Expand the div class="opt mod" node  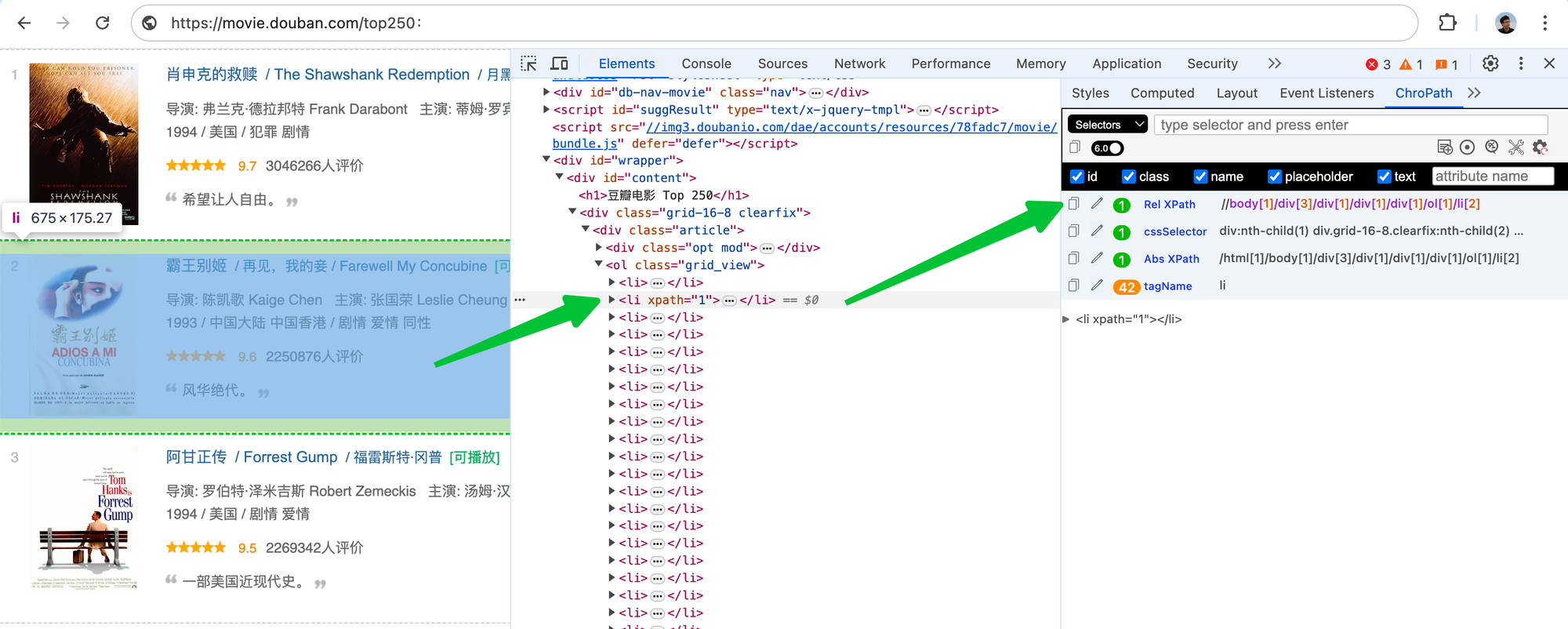(x=599, y=247)
